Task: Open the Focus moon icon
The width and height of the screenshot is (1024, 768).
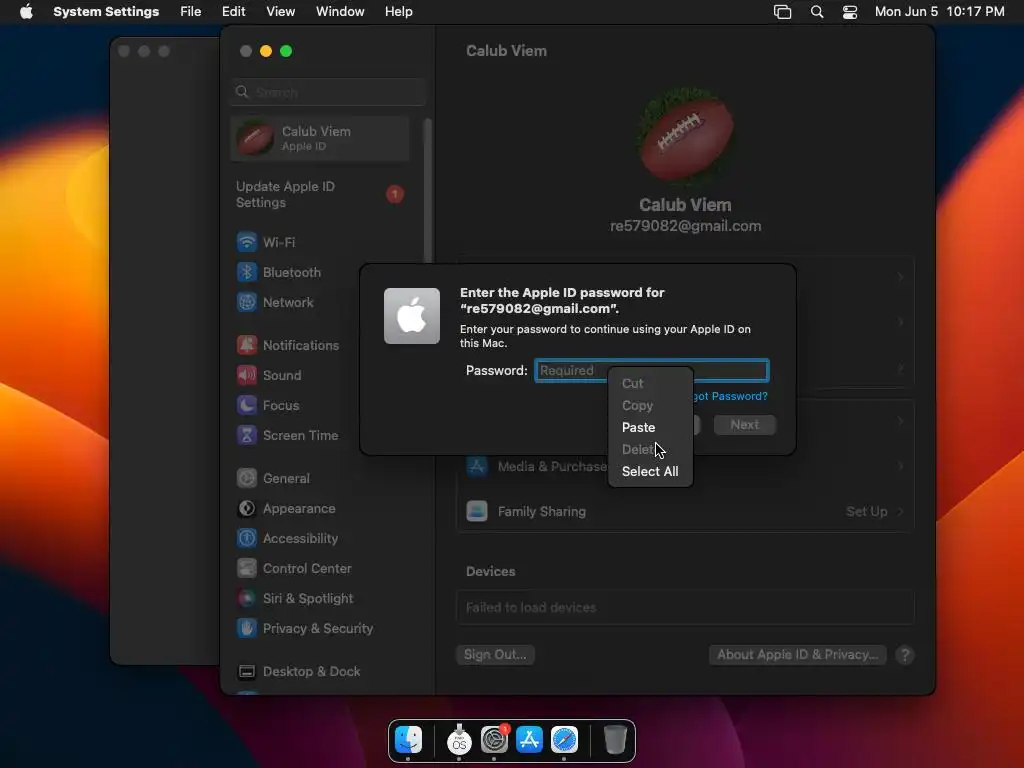Action: (246, 405)
